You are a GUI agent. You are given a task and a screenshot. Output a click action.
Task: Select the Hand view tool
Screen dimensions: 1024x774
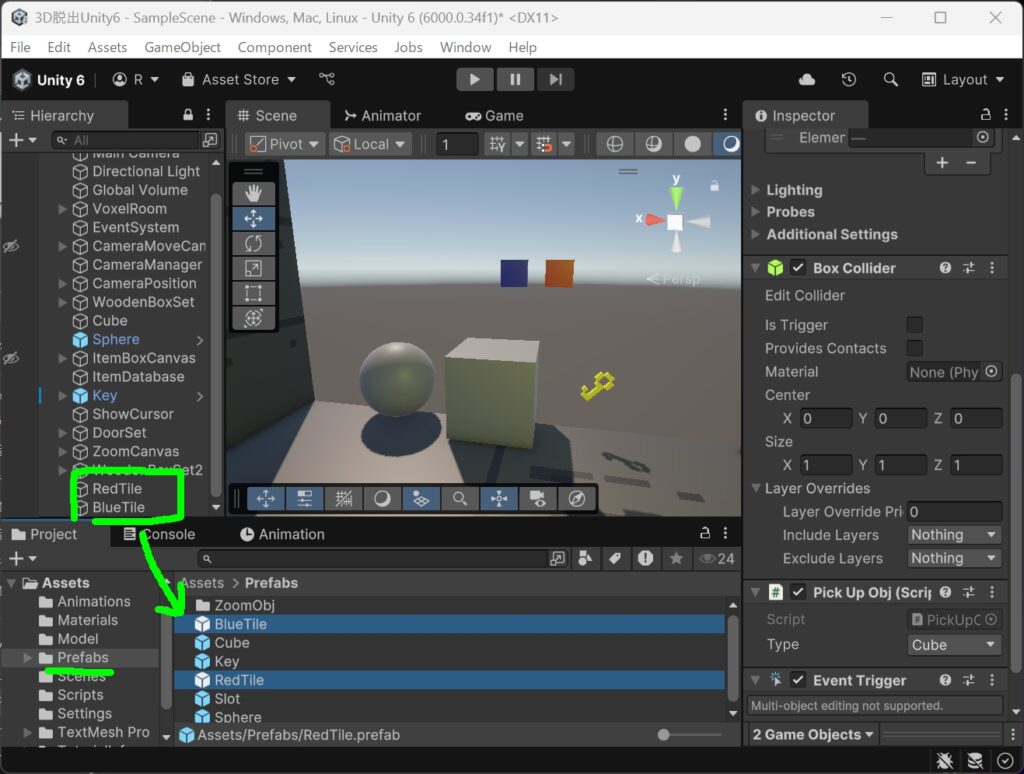pos(253,193)
